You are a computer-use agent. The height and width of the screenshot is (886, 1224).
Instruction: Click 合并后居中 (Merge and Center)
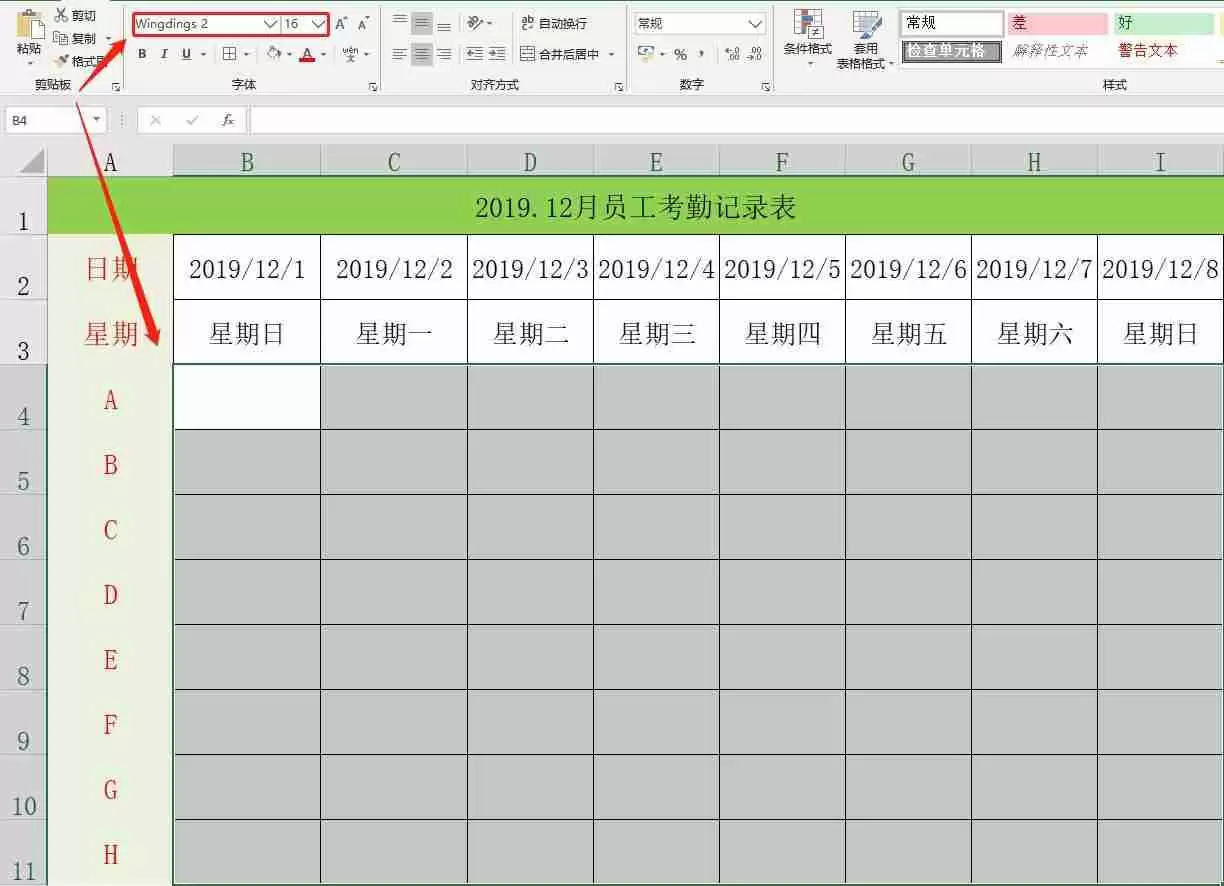point(560,55)
